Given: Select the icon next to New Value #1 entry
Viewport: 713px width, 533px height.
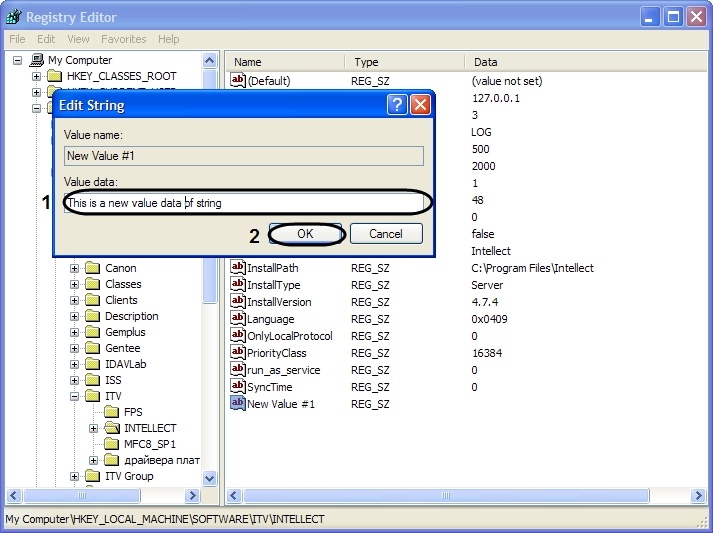Looking at the screenshot, I should click(x=238, y=404).
